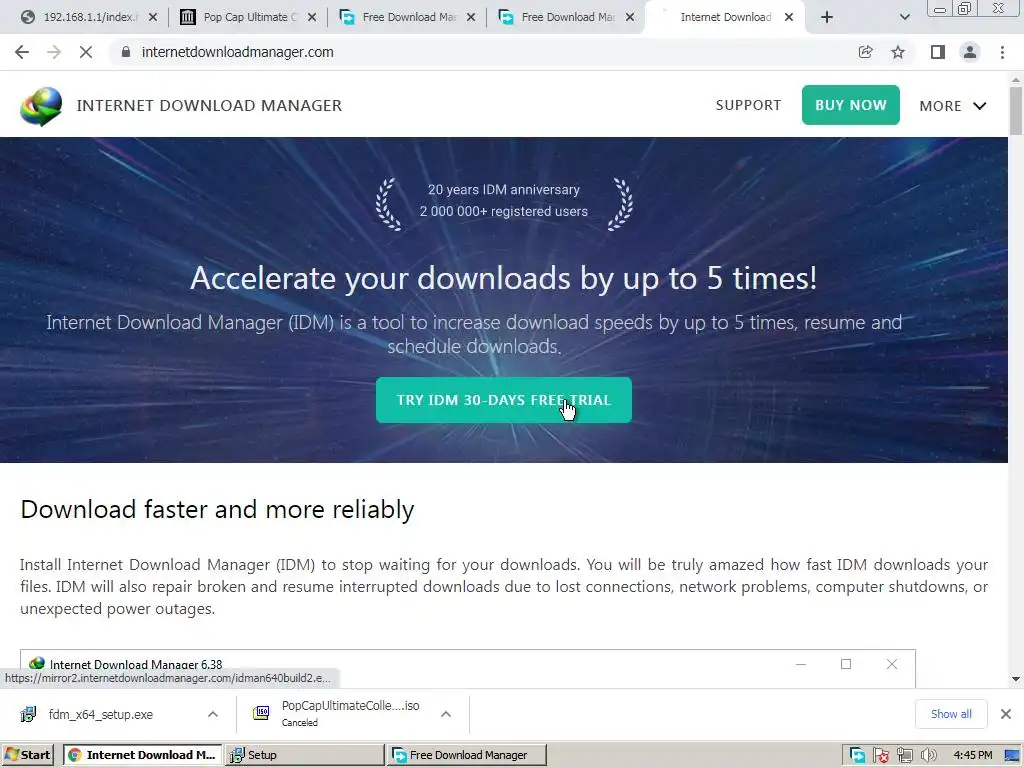Open fdm_x64_setup.exe from downloads bar
This screenshot has width=1024, height=768.
click(101, 714)
